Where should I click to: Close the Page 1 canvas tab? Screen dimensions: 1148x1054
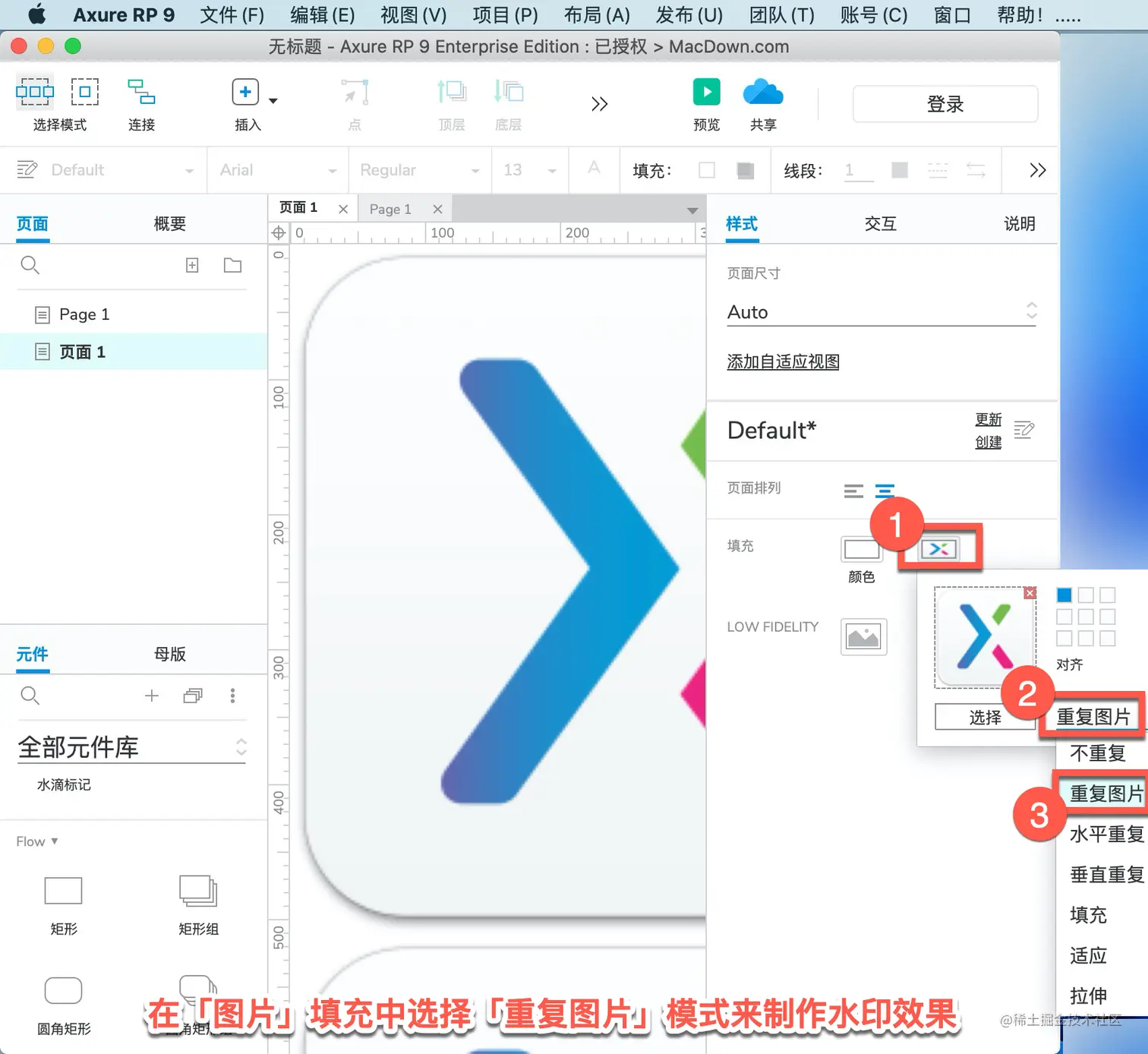437,209
